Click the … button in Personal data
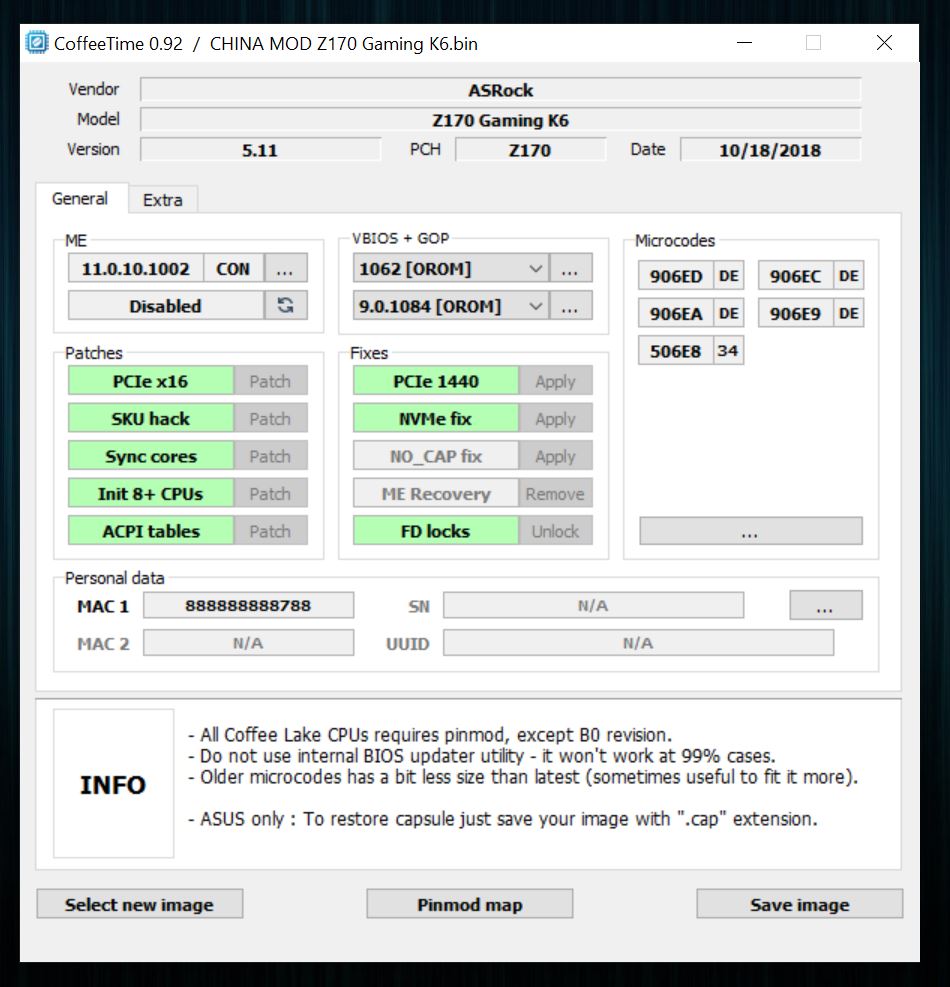Viewport: 950px width, 987px height. tap(825, 605)
